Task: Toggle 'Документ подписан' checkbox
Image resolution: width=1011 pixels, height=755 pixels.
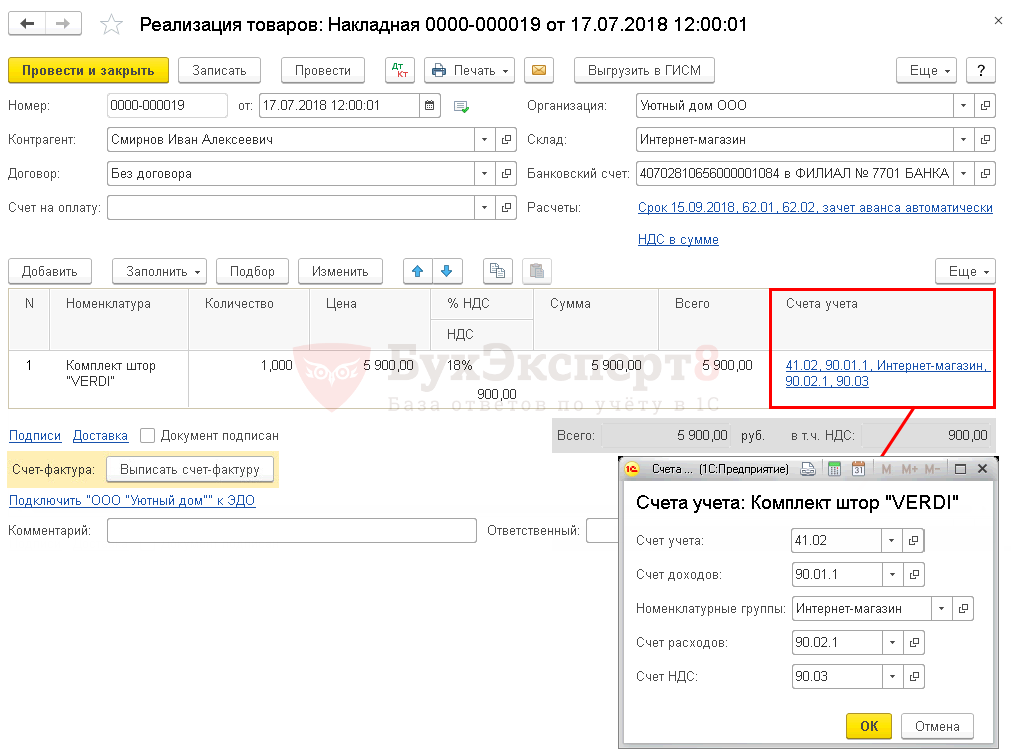Action: pos(148,436)
